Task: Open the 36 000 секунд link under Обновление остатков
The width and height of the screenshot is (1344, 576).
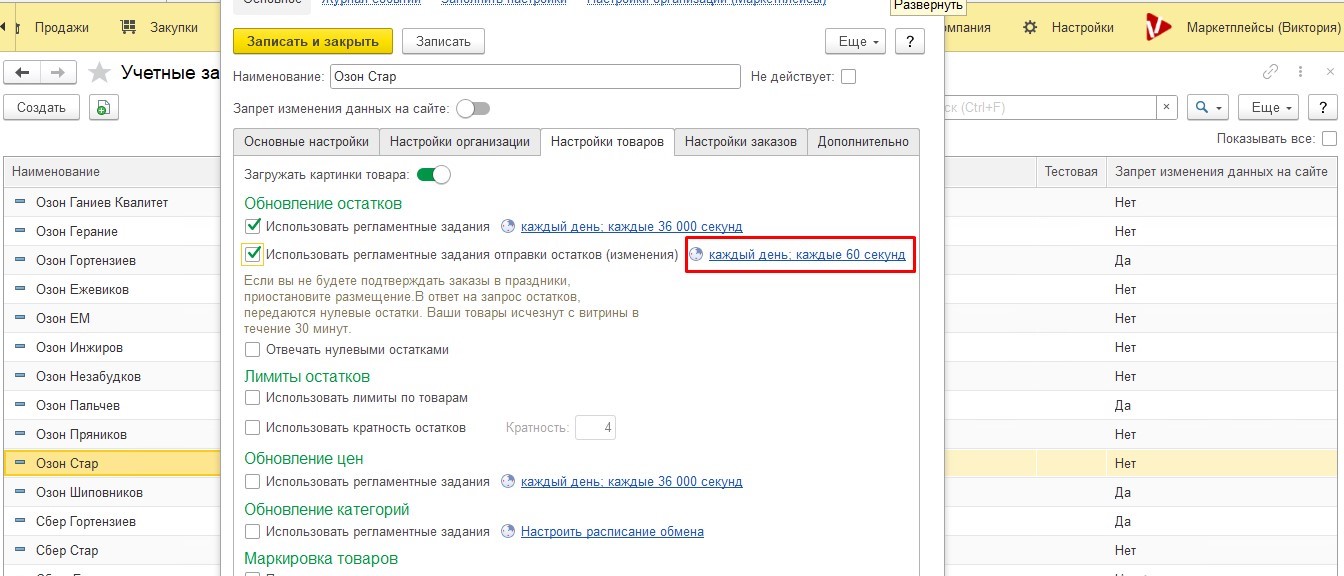Action: [x=632, y=226]
